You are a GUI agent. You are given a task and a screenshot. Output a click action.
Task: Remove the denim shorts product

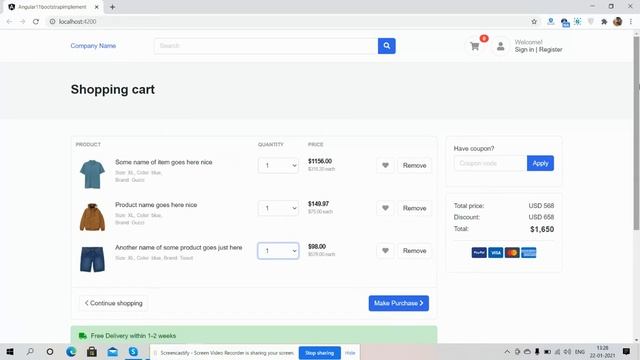[414, 251]
